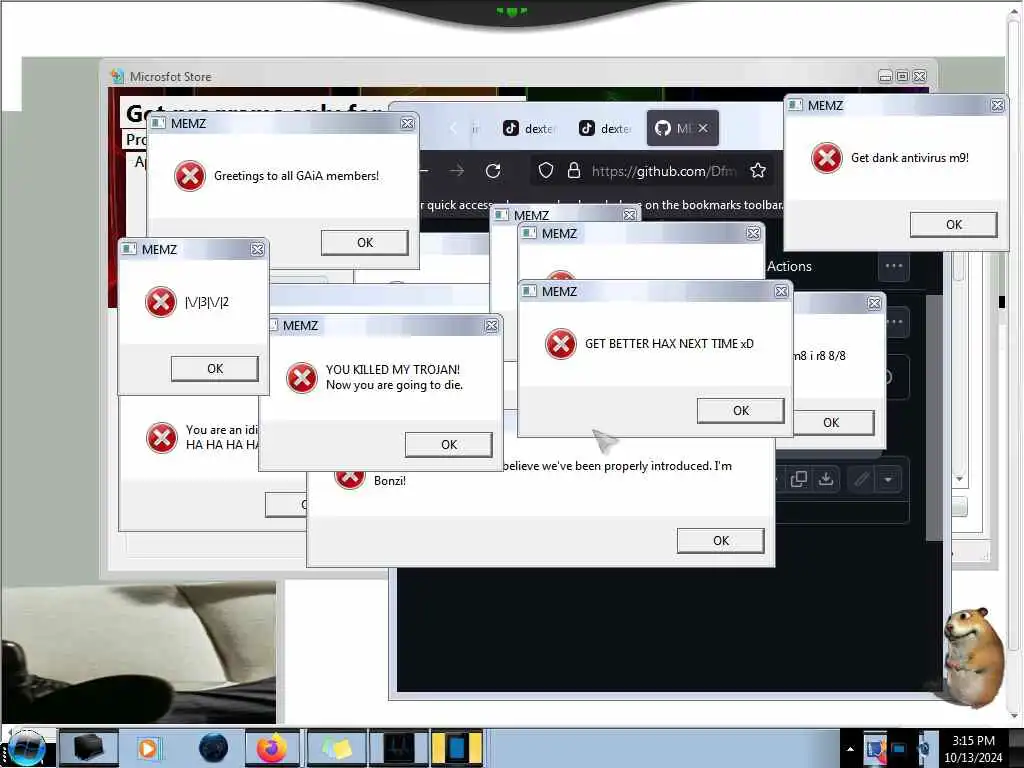Edit file with the pencil icon
Viewport: 1024px width, 768px height.
point(861,480)
